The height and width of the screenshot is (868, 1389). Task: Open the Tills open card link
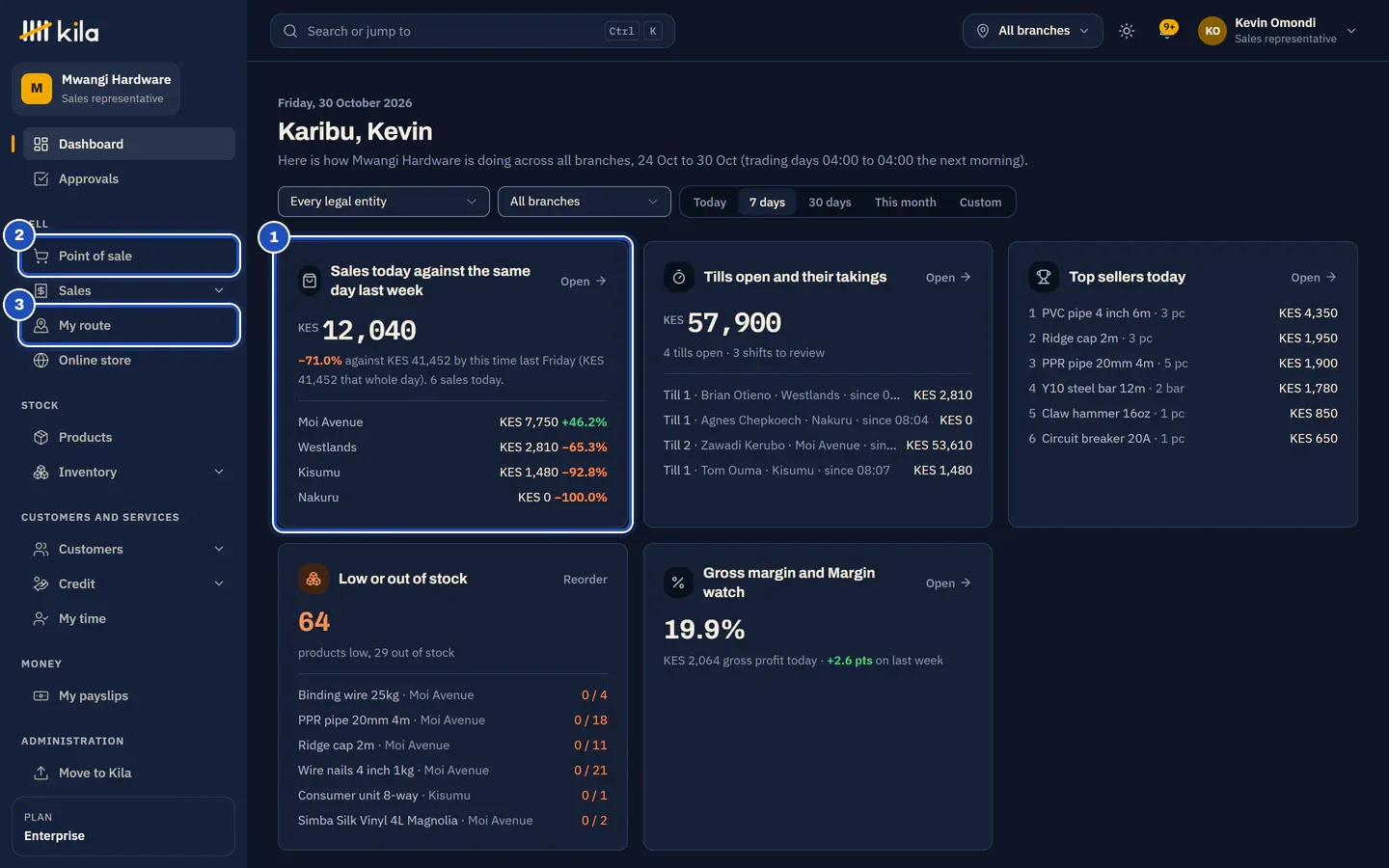(x=948, y=277)
